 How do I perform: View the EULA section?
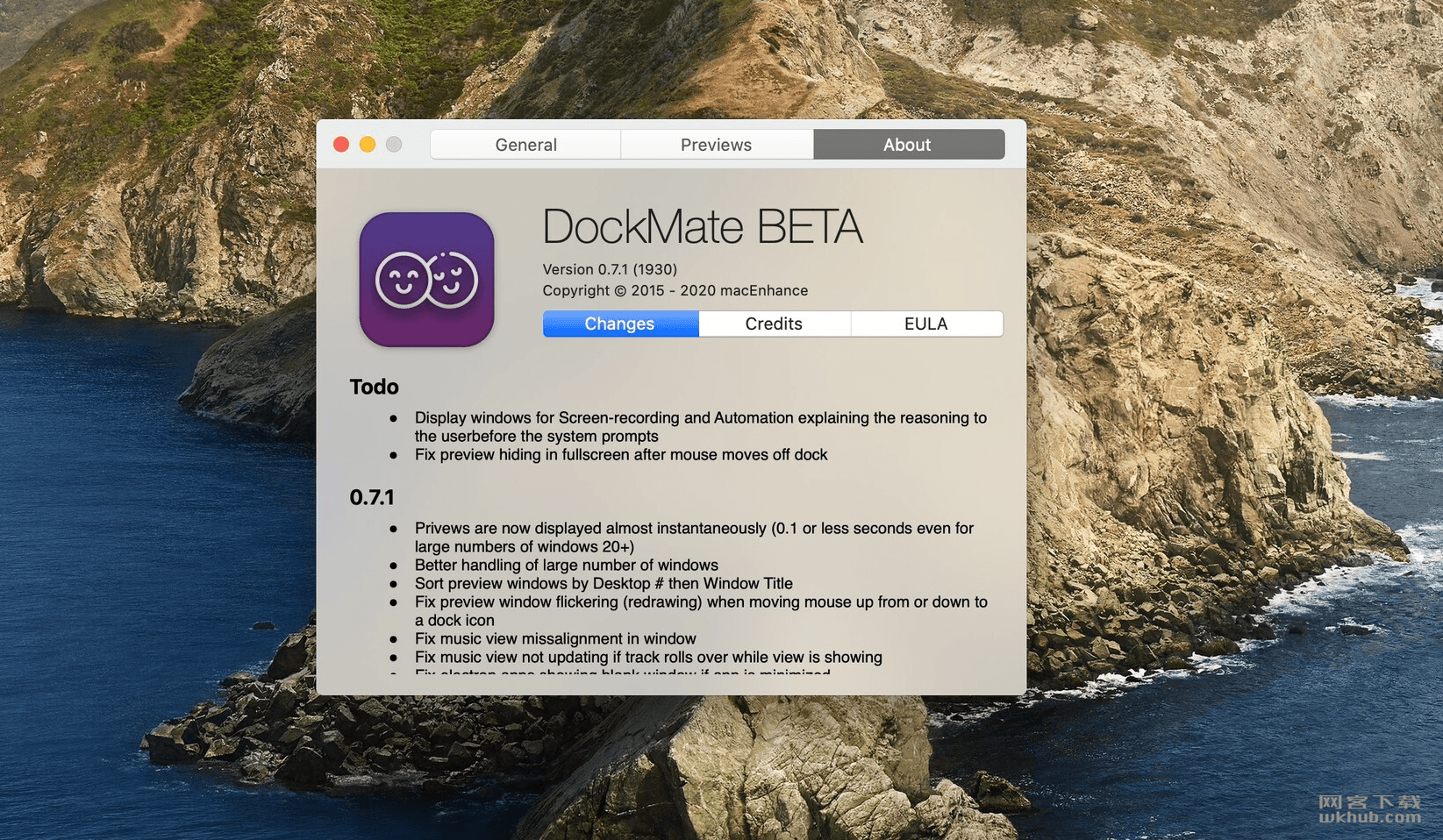(926, 324)
